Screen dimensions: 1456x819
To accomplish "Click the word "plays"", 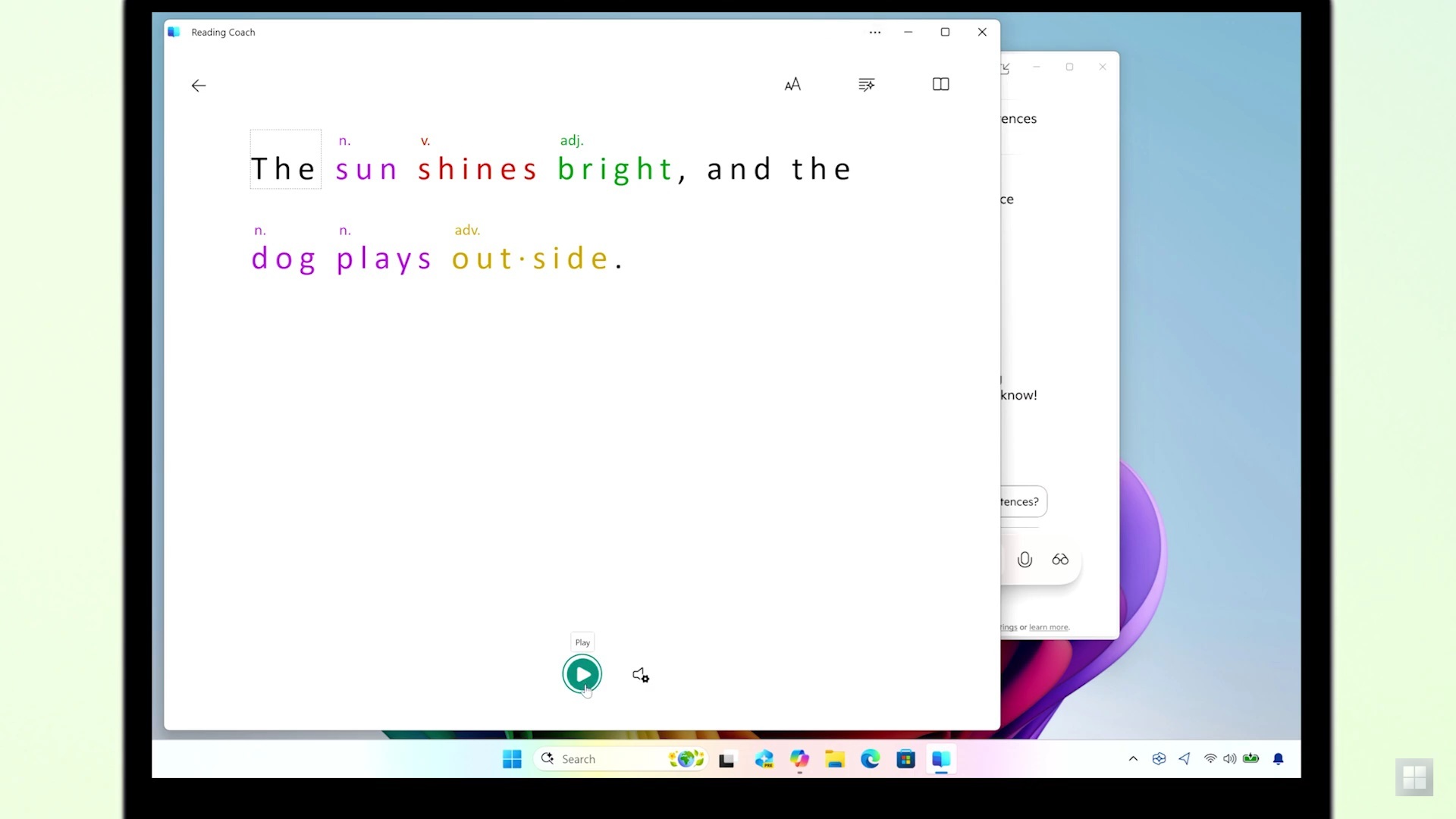I will [x=384, y=259].
